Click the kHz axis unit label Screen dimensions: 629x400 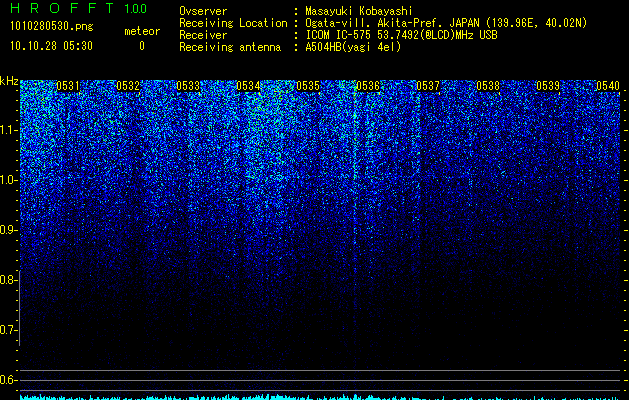pos(9,81)
